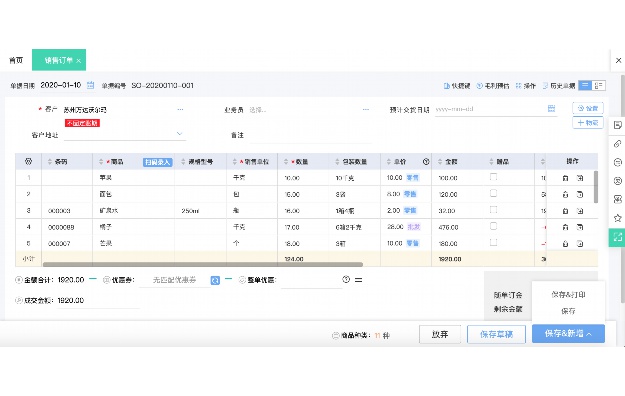
Task: Tick the 赠品 checkbox for row 4
Action: point(493,226)
